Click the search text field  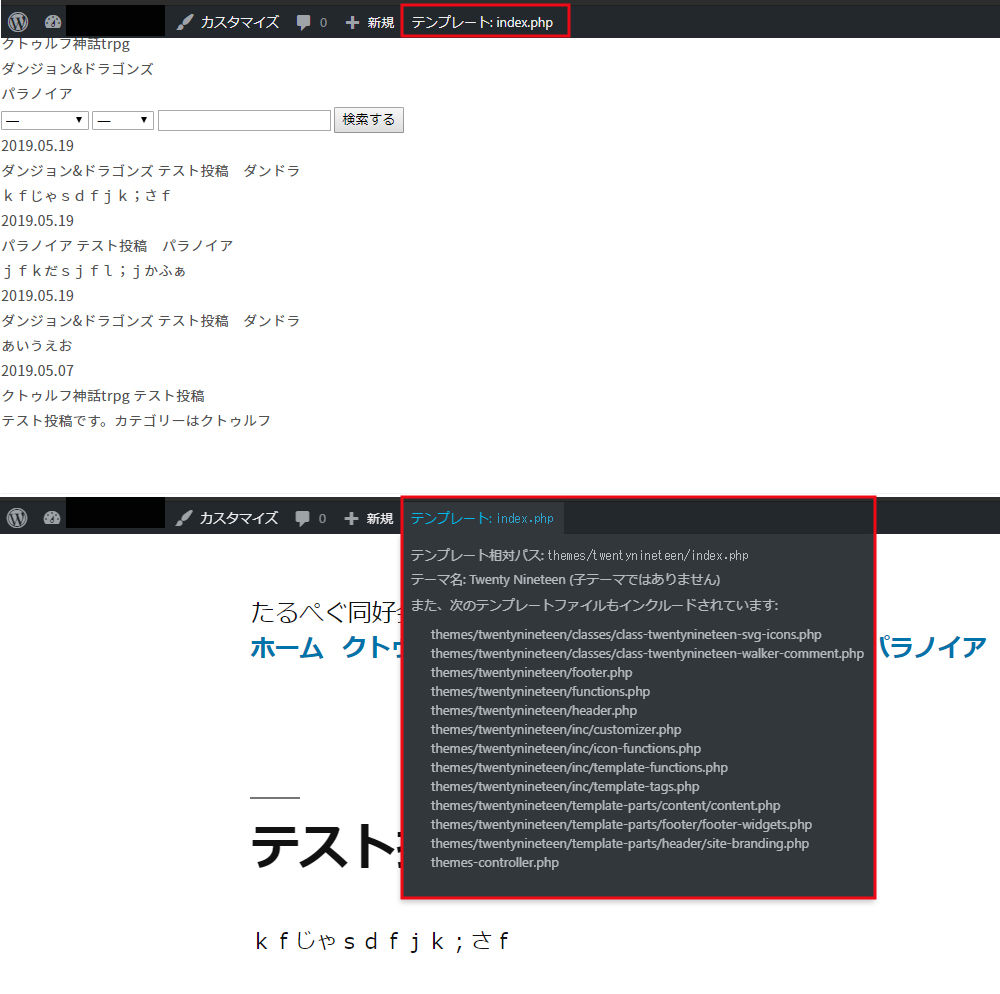244,120
